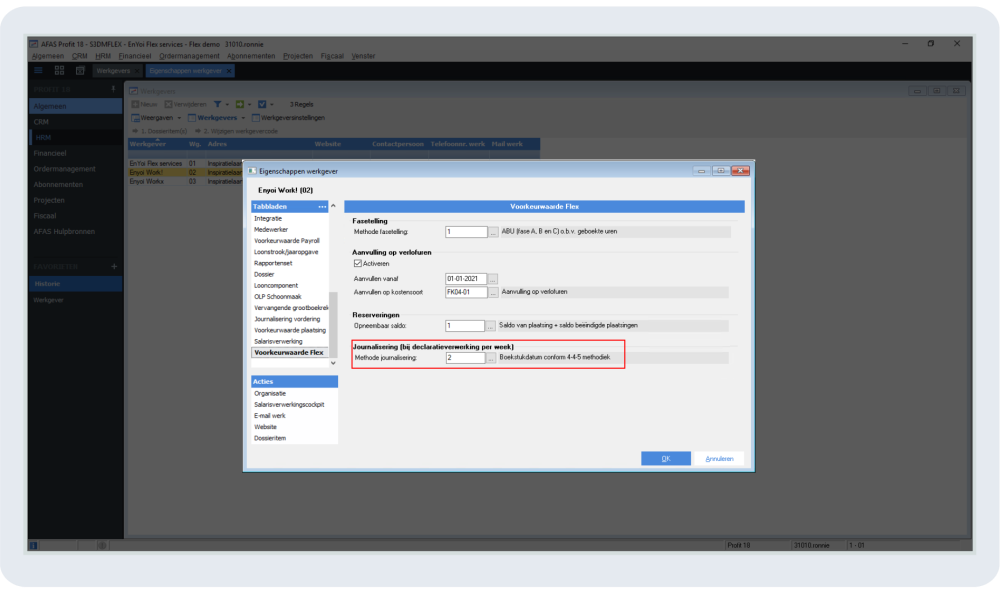Click the green export arrow icon

240,104
